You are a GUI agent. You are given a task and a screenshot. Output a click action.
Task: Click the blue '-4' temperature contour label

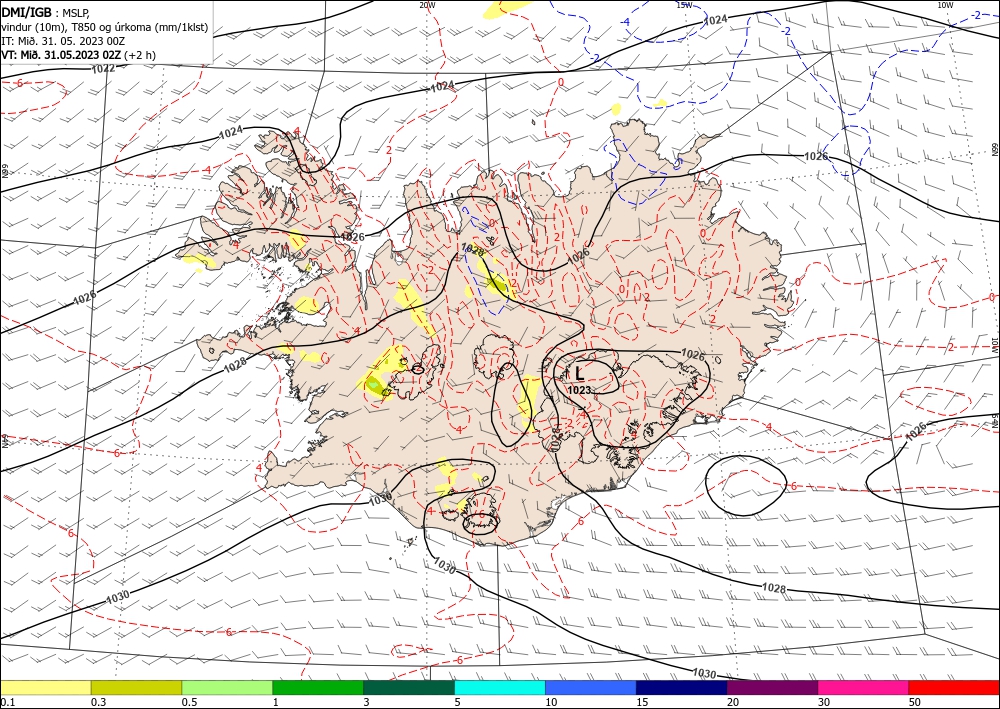point(626,22)
